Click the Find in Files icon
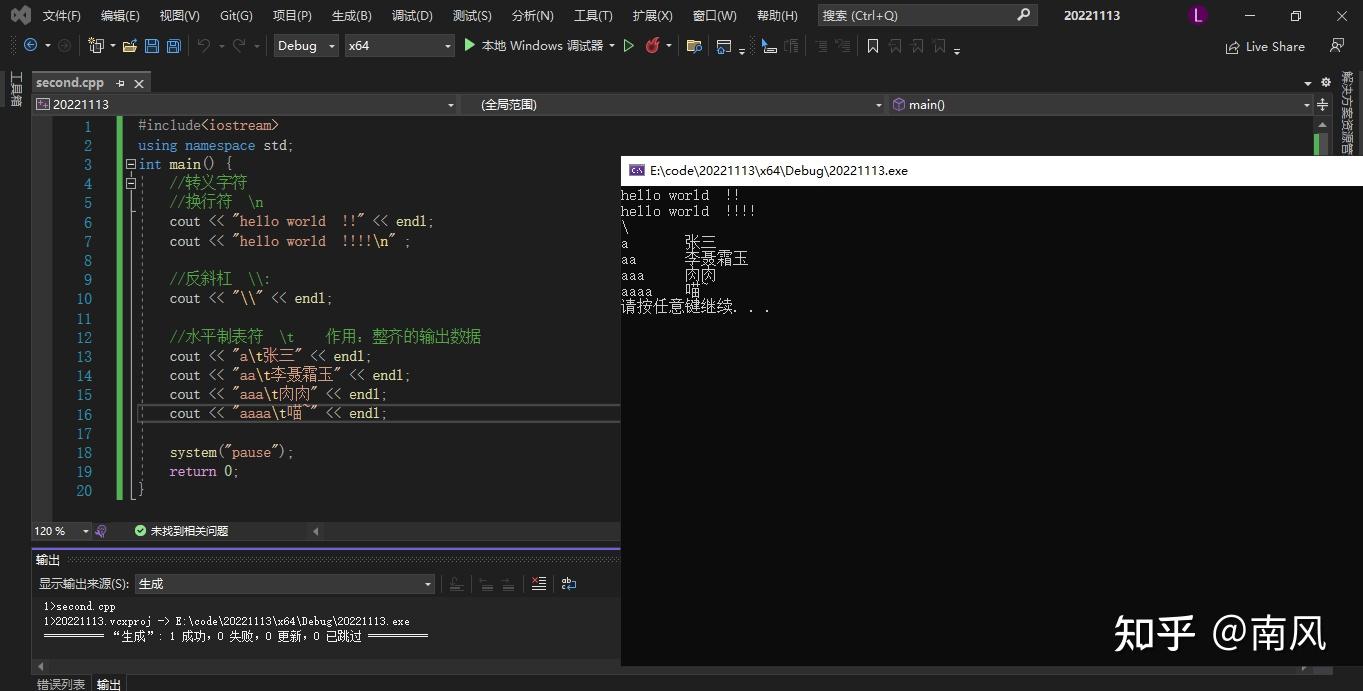The width and height of the screenshot is (1363, 691). pyautogui.click(x=694, y=46)
